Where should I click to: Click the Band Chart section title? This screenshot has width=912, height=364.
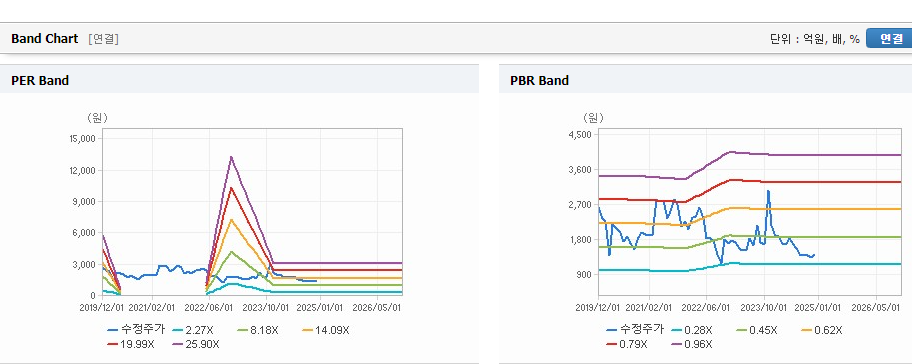click(x=44, y=38)
